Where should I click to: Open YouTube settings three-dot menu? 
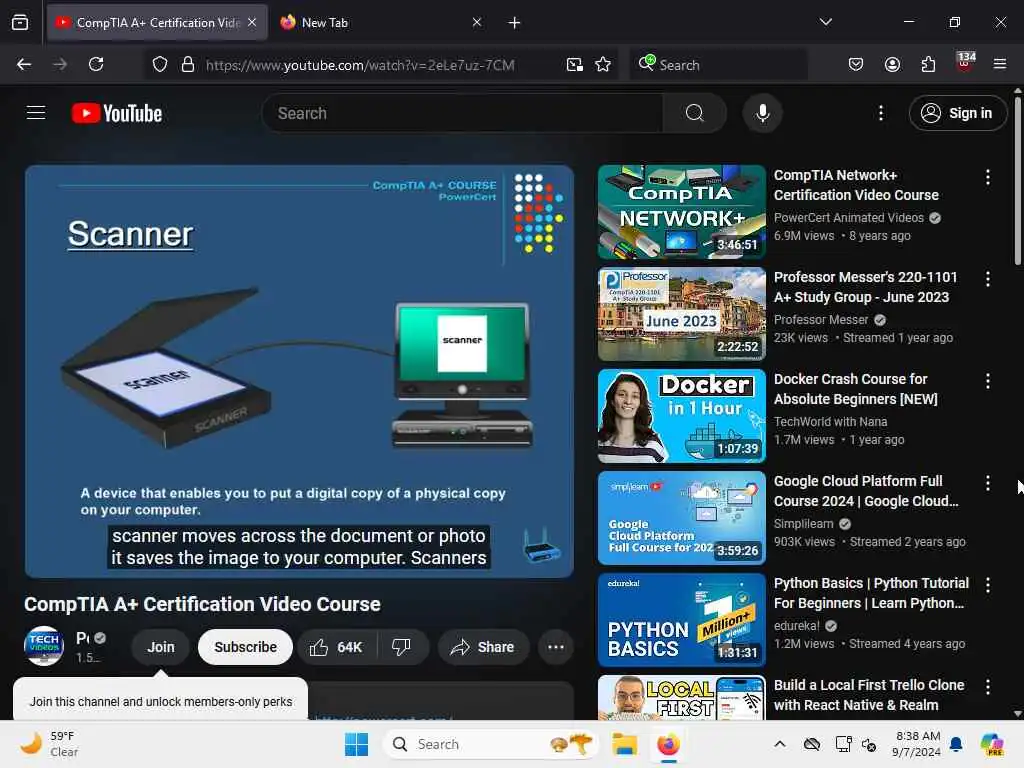point(881,113)
